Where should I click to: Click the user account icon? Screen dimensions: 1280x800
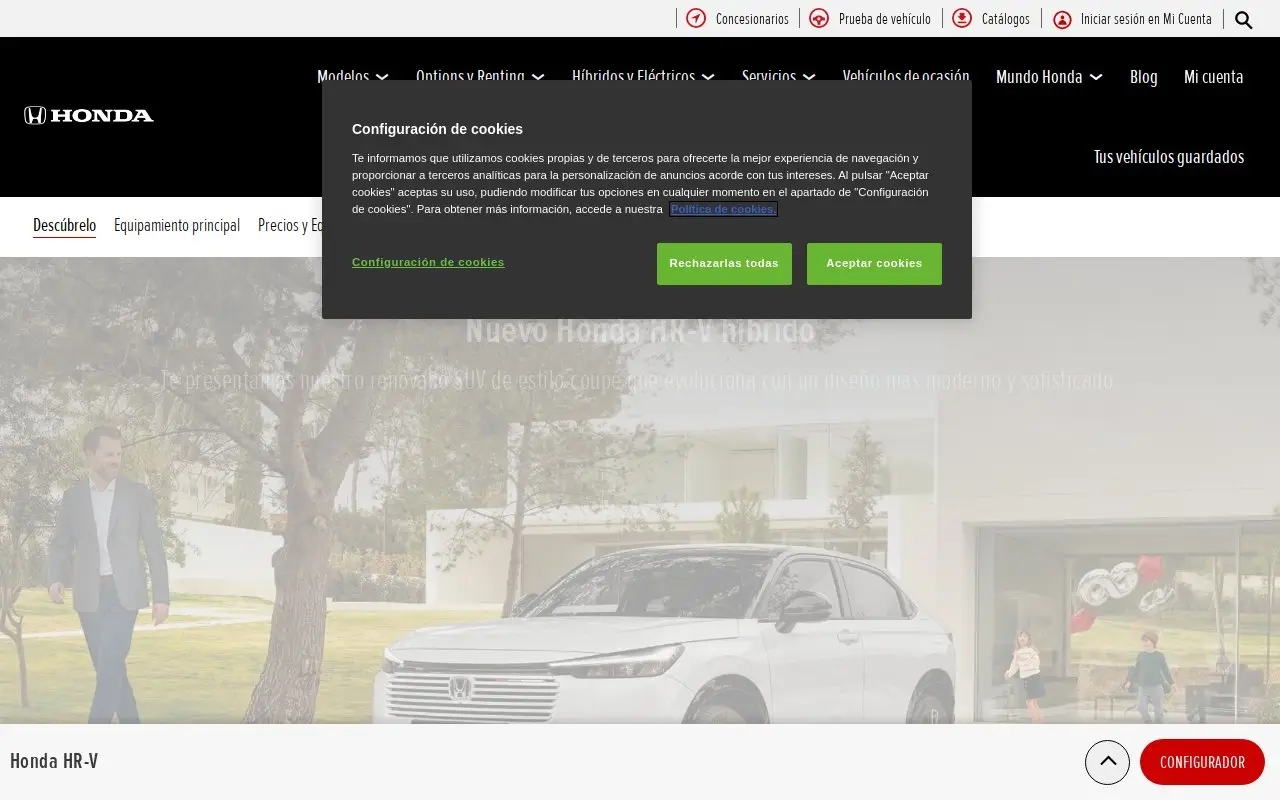pyautogui.click(x=1062, y=19)
